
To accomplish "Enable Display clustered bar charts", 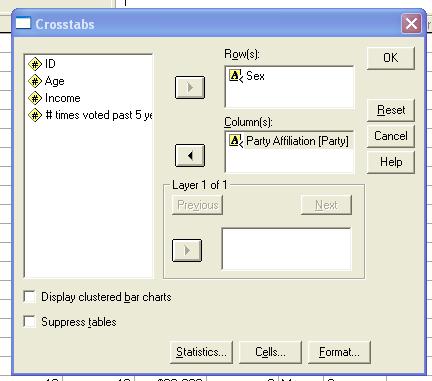I will [30, 297].
